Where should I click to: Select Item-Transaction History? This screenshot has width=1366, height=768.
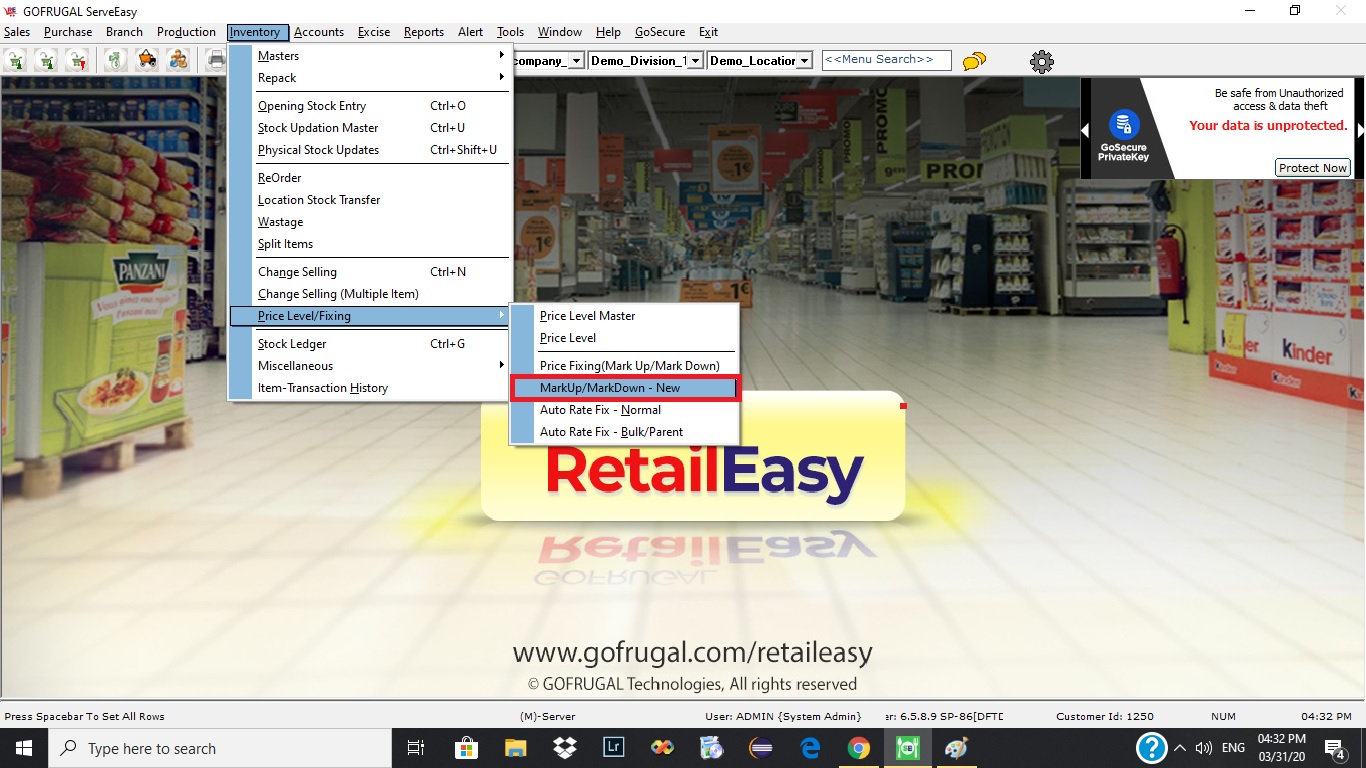click(370, 388)
